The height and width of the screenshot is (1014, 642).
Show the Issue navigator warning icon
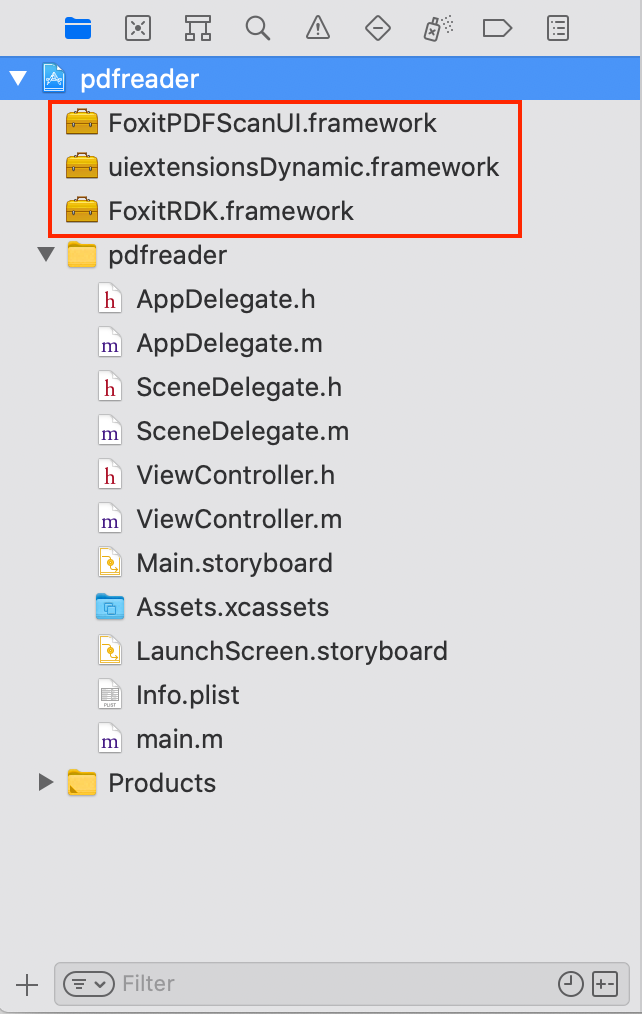pyautogui.click(x=318, y=28)
